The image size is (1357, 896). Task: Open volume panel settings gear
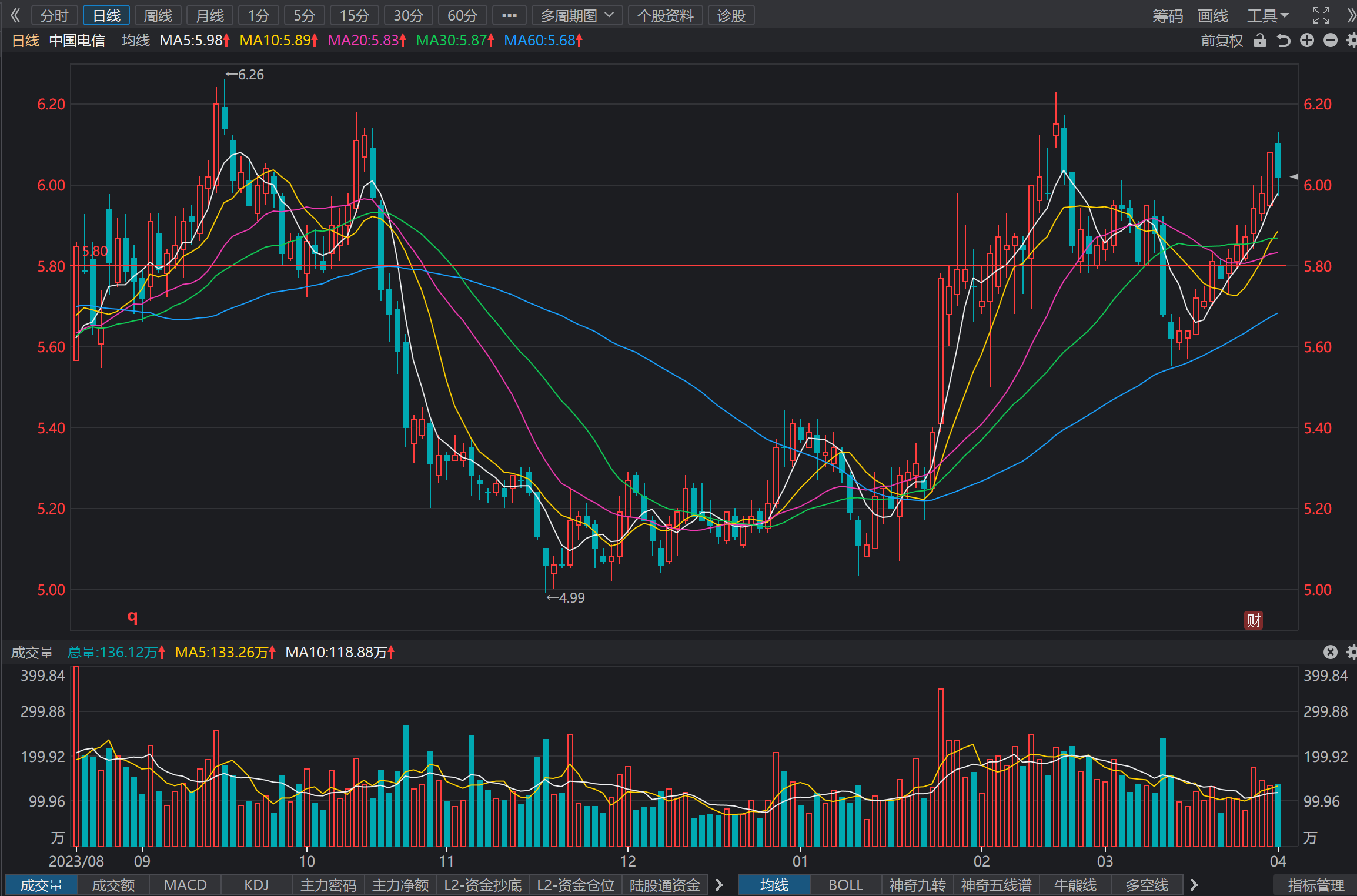point(1351,652)
